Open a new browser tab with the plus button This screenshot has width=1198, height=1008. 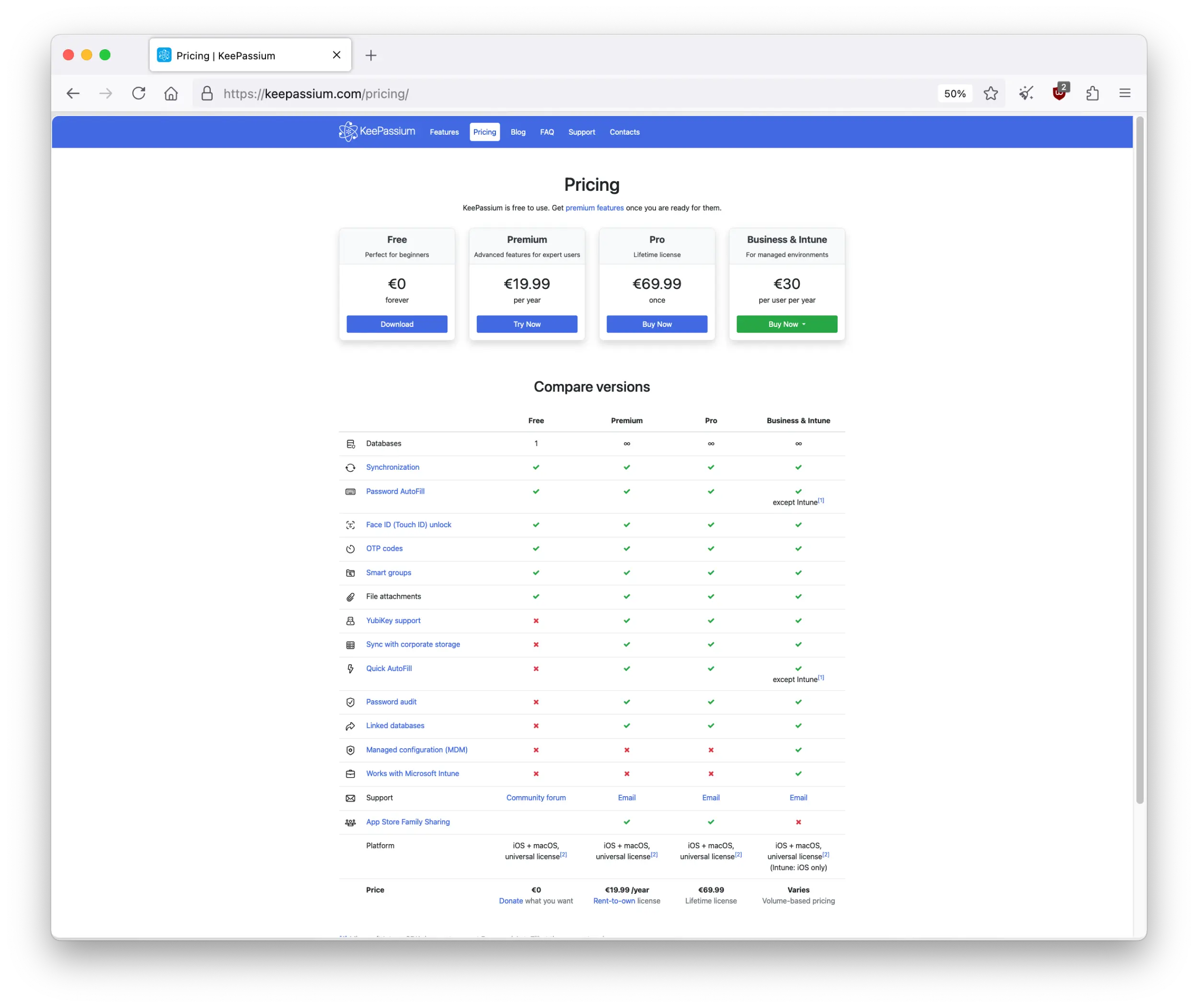pos(371,55)
